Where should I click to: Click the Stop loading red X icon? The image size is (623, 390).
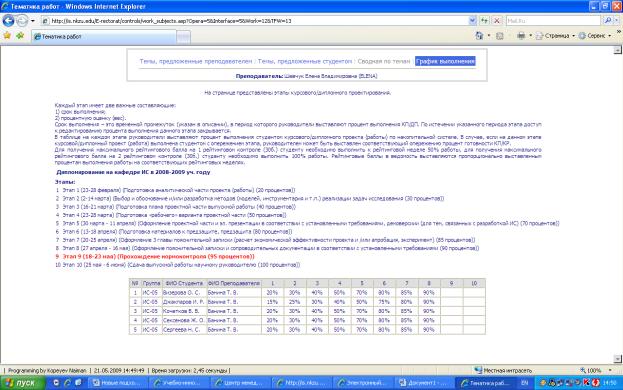pos(497,21)
